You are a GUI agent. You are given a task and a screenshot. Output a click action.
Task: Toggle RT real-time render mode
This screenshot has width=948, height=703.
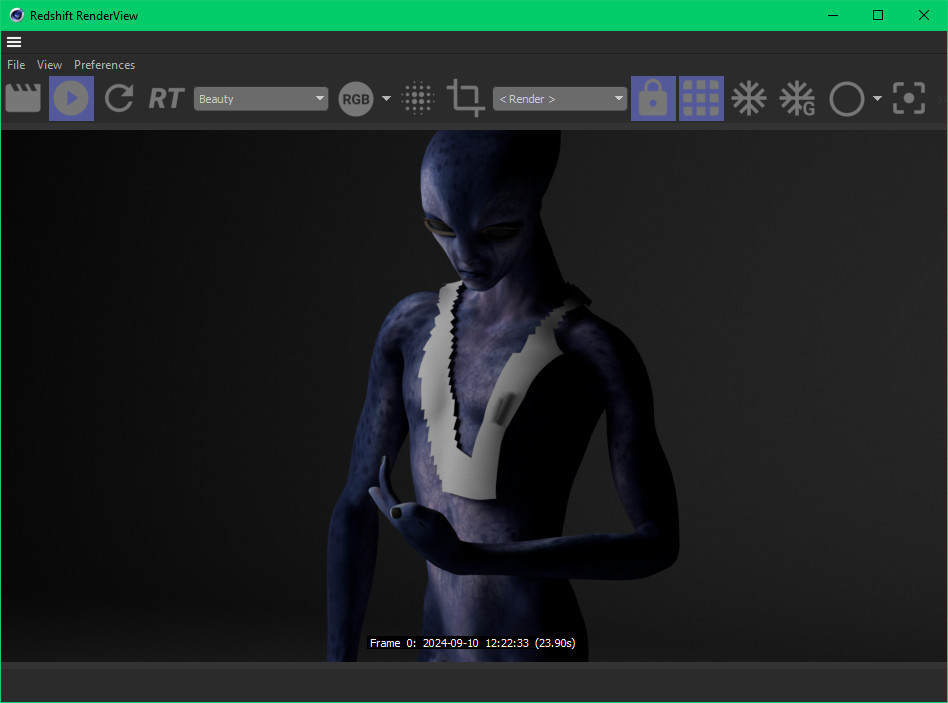click(x=166, y=98)
